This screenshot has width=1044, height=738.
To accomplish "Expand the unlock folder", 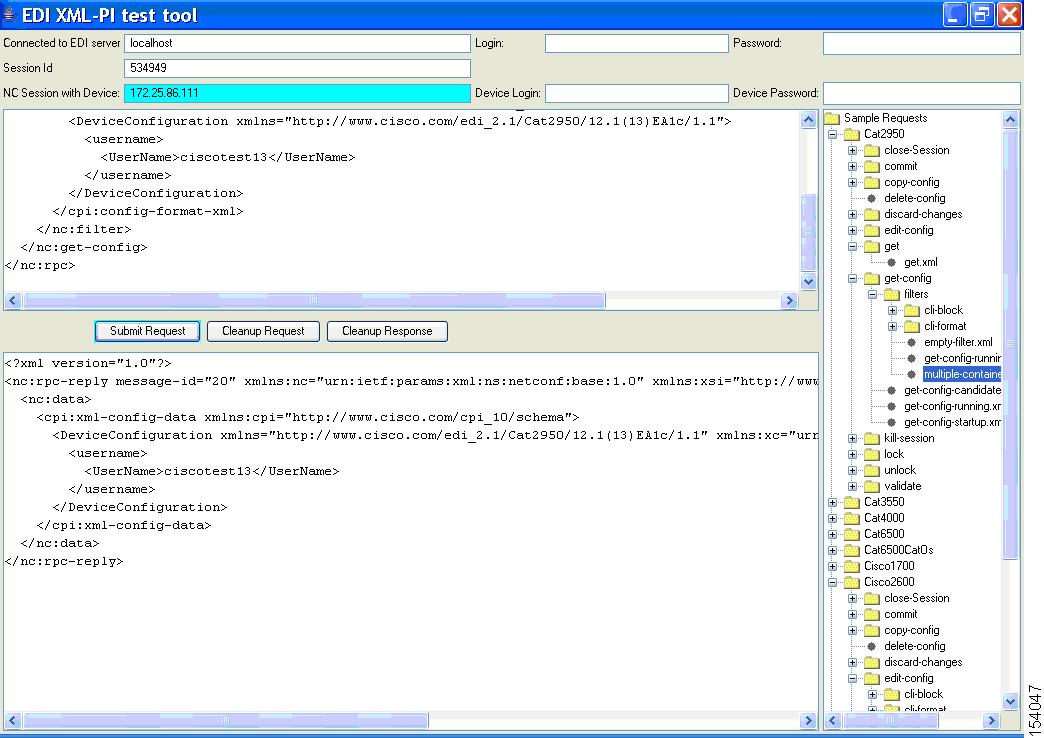I will pos(852,470).
